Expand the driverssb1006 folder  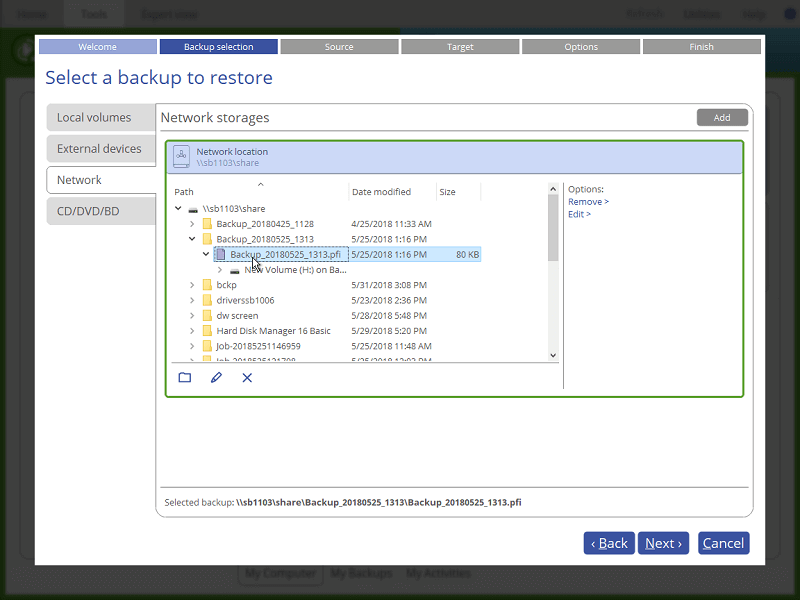[x=193, y=300]
